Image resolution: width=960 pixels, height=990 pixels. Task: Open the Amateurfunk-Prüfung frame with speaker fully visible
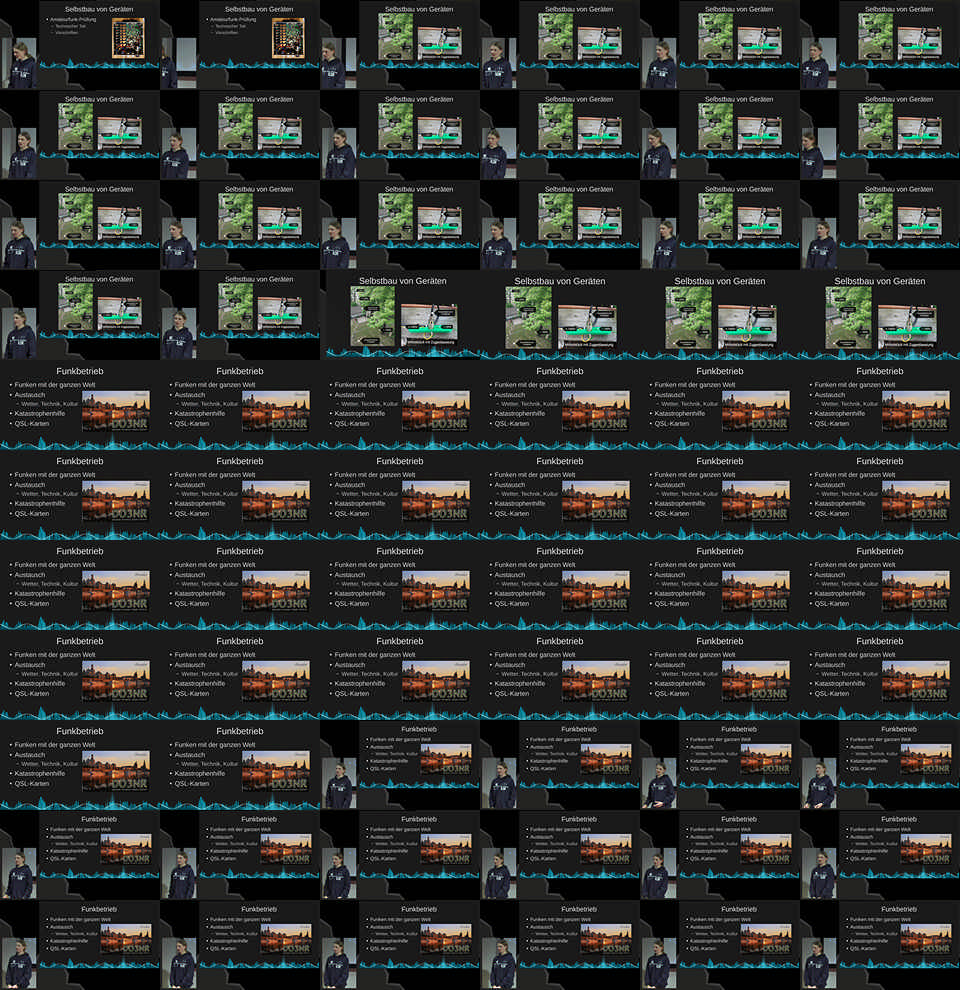tap(80, 45)
